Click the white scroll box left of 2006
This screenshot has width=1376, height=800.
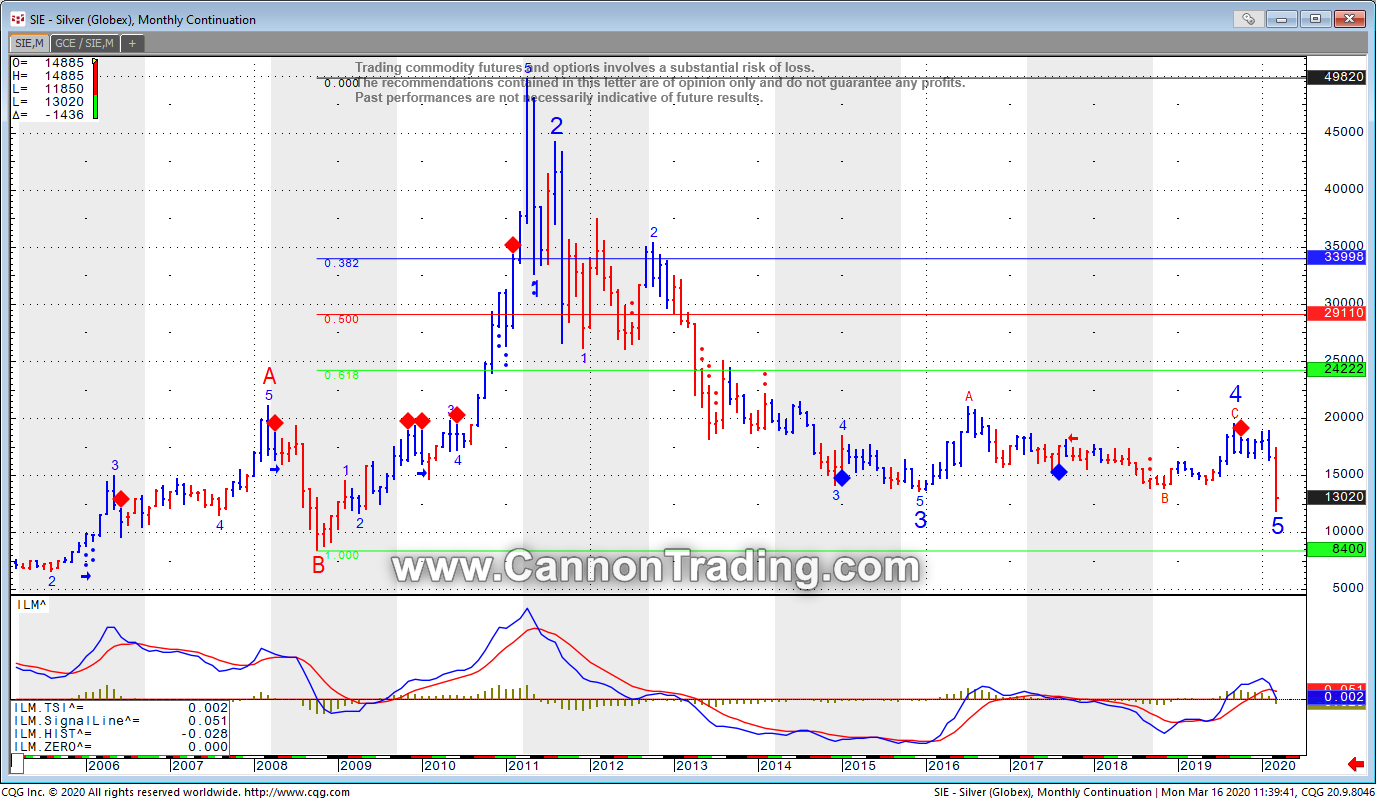(16, 765)
